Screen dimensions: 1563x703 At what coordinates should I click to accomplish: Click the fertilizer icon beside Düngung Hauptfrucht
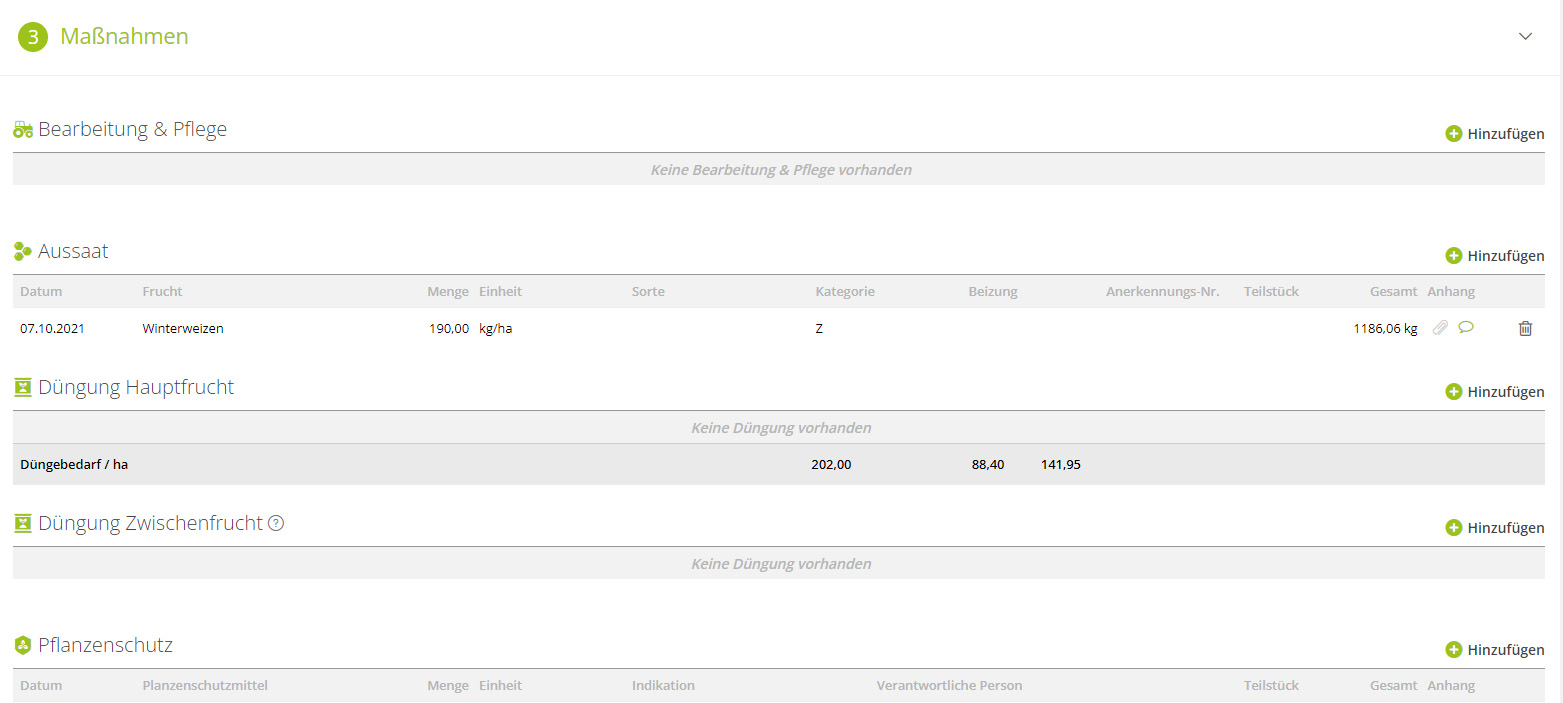pyautogui.click(x=23, y=388)
